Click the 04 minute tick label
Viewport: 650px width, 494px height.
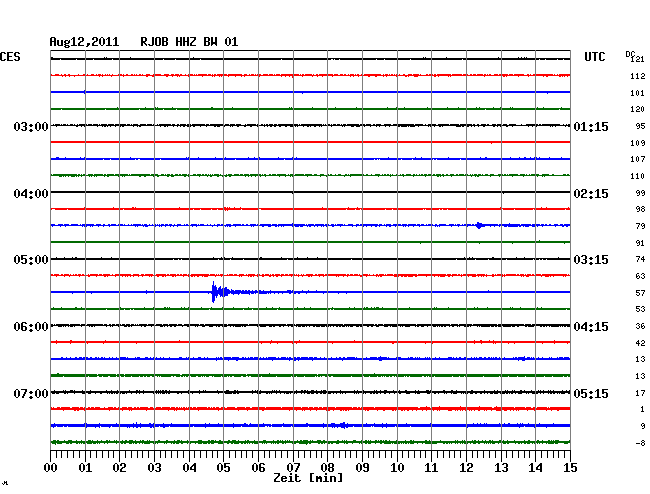point(189,468)
